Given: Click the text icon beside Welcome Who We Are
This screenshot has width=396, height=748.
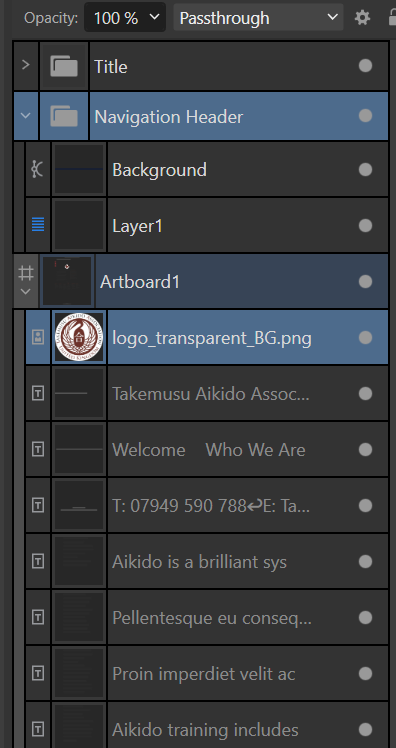Looking at the screenshot, I should click(38, 449).
